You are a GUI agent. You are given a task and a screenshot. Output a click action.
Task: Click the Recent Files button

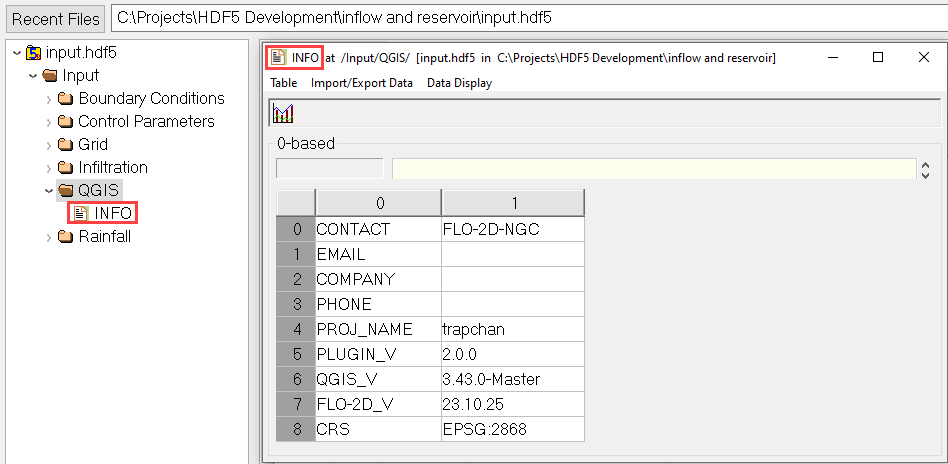pyautogui.click(x=56, y=19)
